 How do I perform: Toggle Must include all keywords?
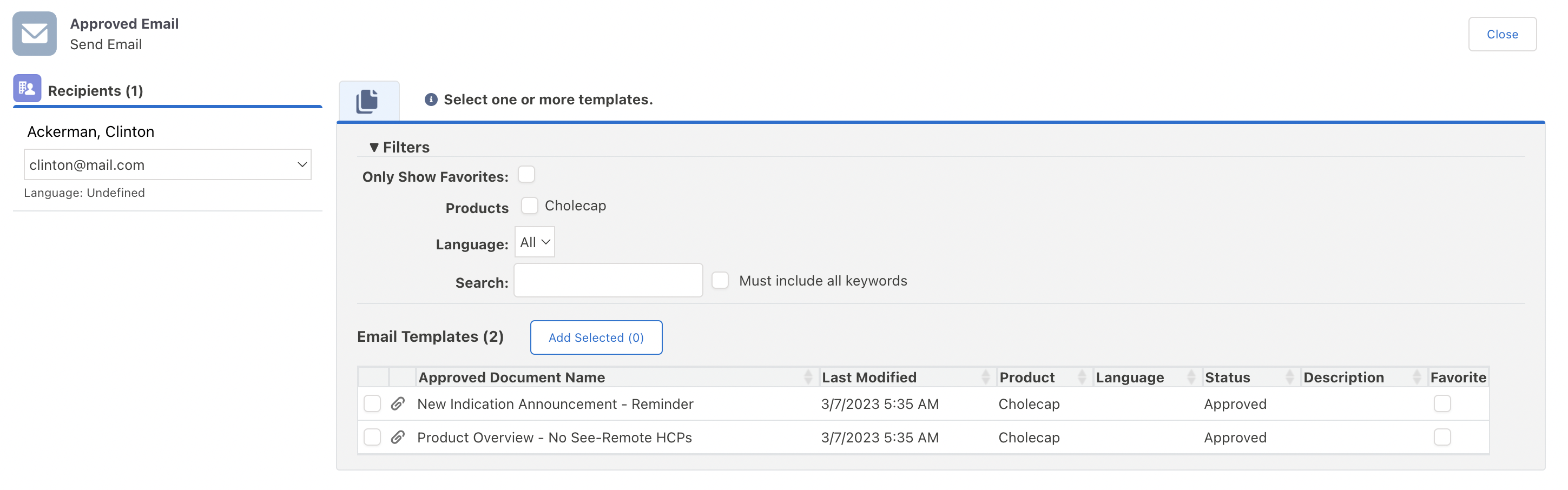[720, 280]
